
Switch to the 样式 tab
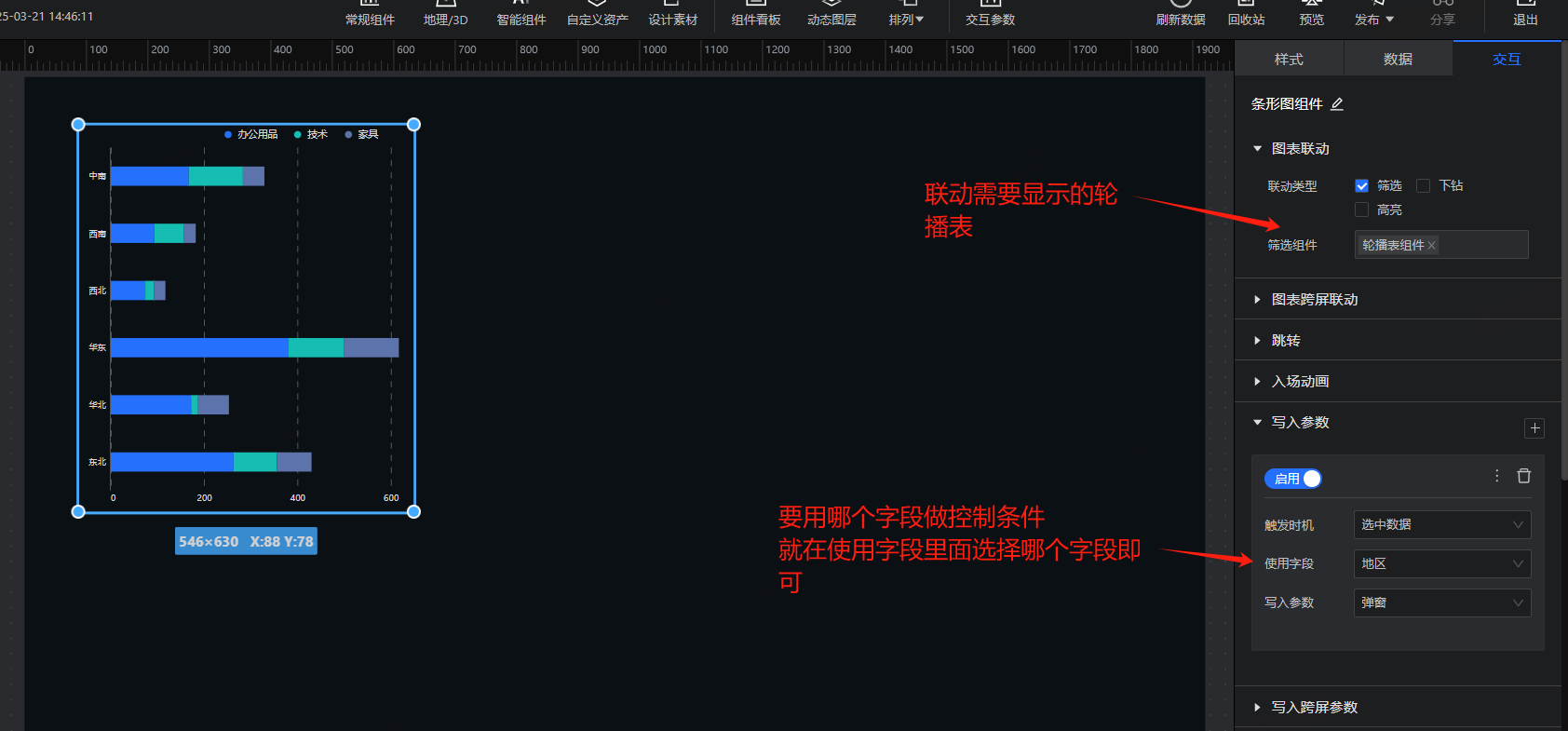1289,59
